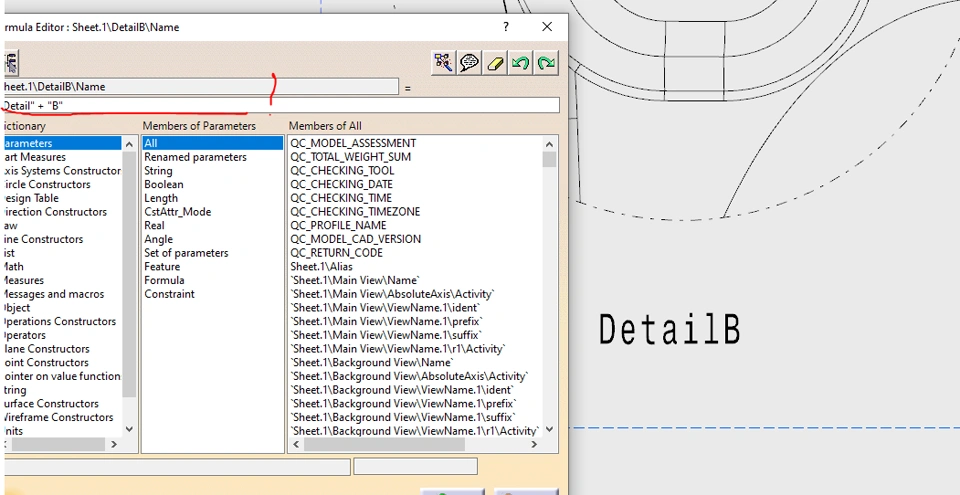The height and width of the screenshot is (495, 960).
Task: Click the speech bubble comment icon
Action: (469, 63)
